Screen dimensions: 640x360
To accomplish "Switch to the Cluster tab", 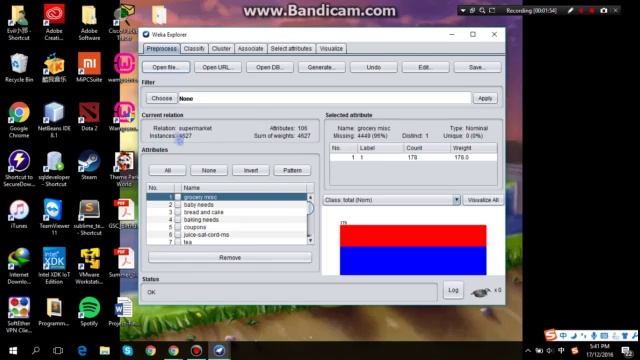I will pyautogui.click(x=221, y=49).
